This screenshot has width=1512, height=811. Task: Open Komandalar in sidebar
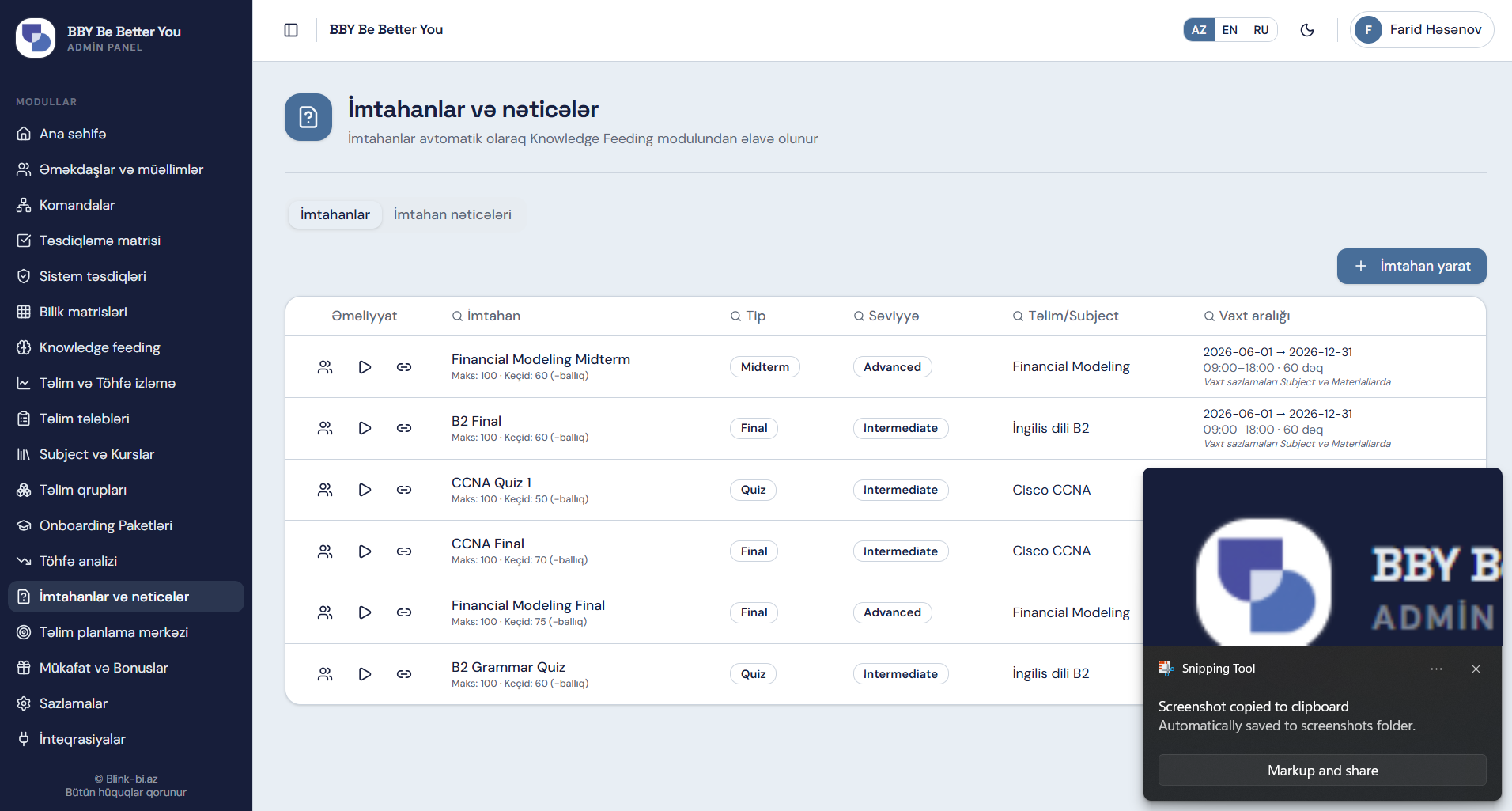tap(126, 205)
